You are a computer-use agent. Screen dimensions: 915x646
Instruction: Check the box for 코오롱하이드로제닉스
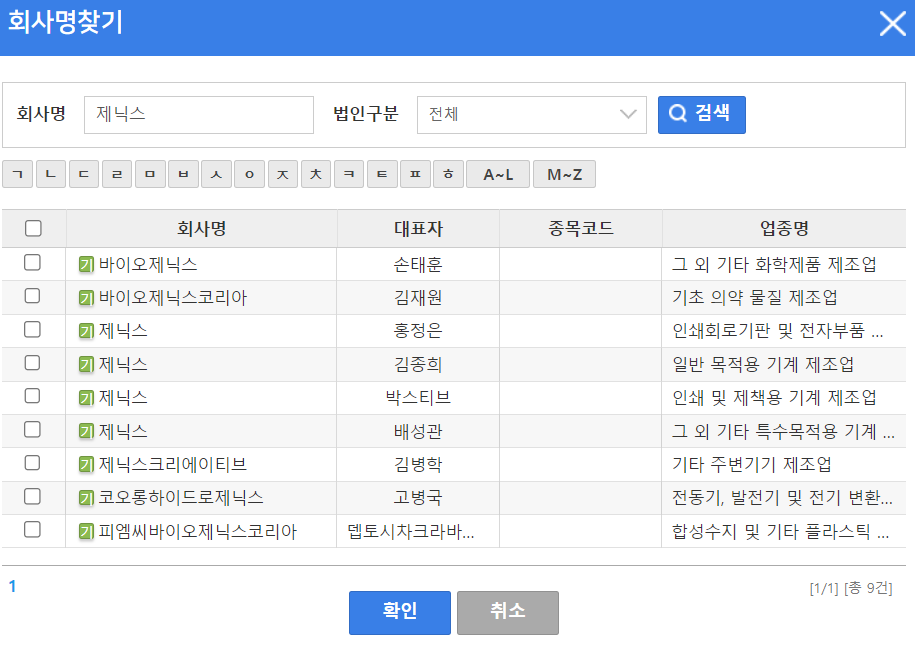(x=32, y=496)
